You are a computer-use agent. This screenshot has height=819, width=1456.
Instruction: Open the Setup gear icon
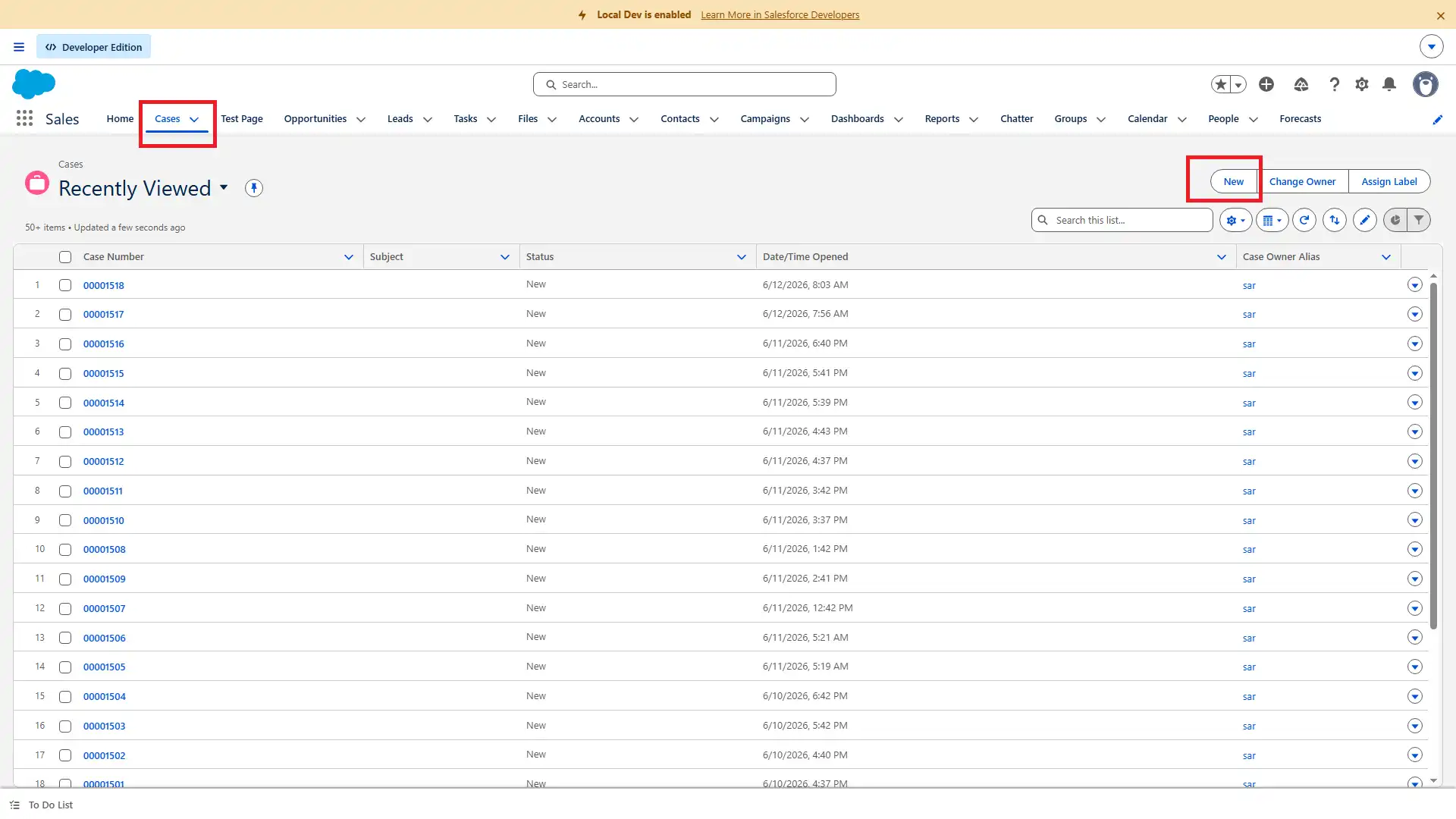[x=1362, y=84]
